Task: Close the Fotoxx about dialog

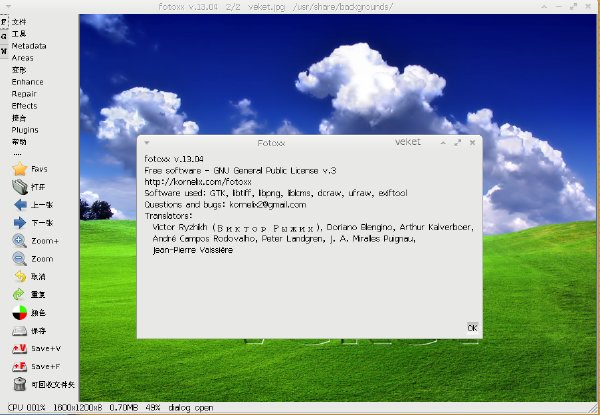Action: [x=473, y=142]
